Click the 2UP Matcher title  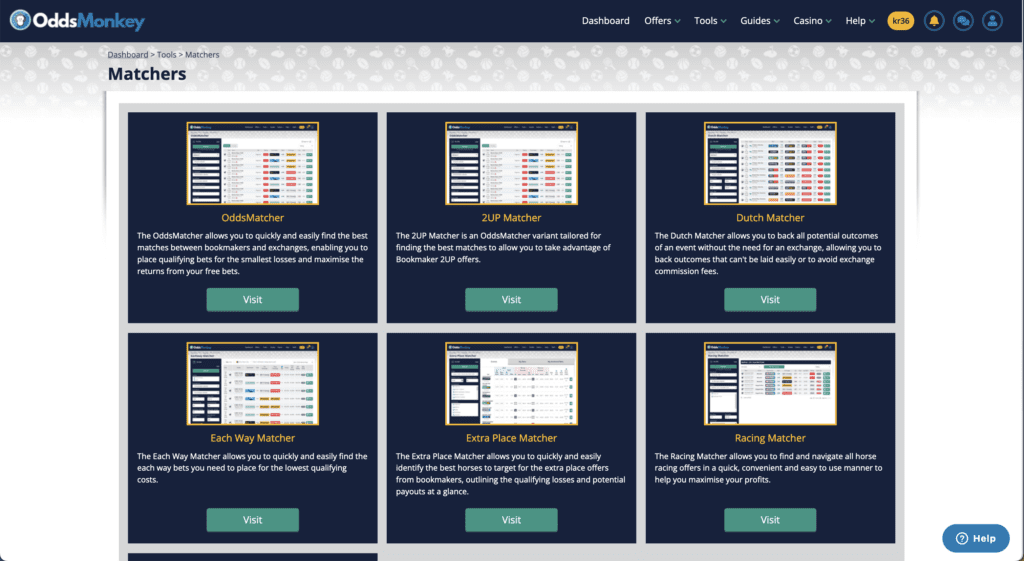tap(511, 217)
